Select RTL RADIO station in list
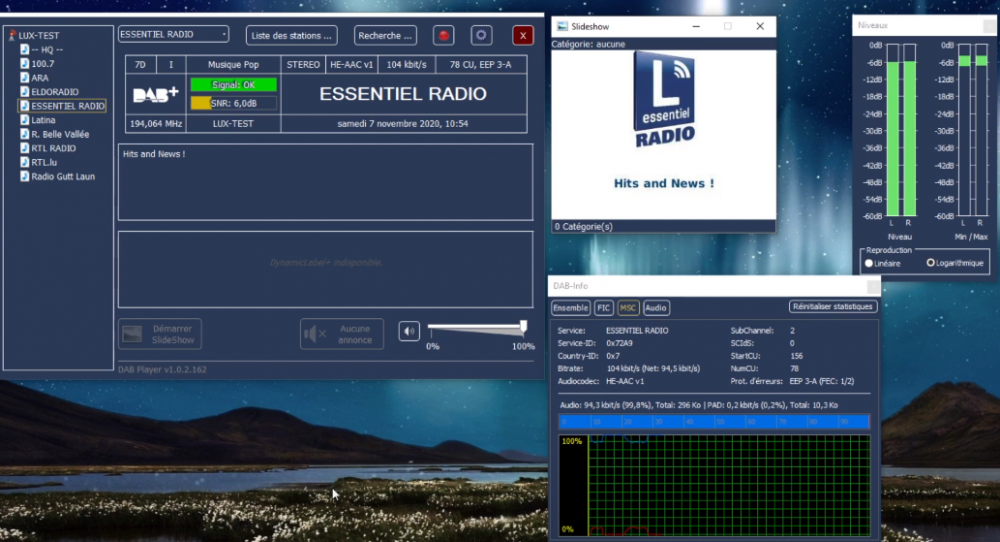Image resolution: width=1000 pixels, height=542 pixels. point(54,148)
